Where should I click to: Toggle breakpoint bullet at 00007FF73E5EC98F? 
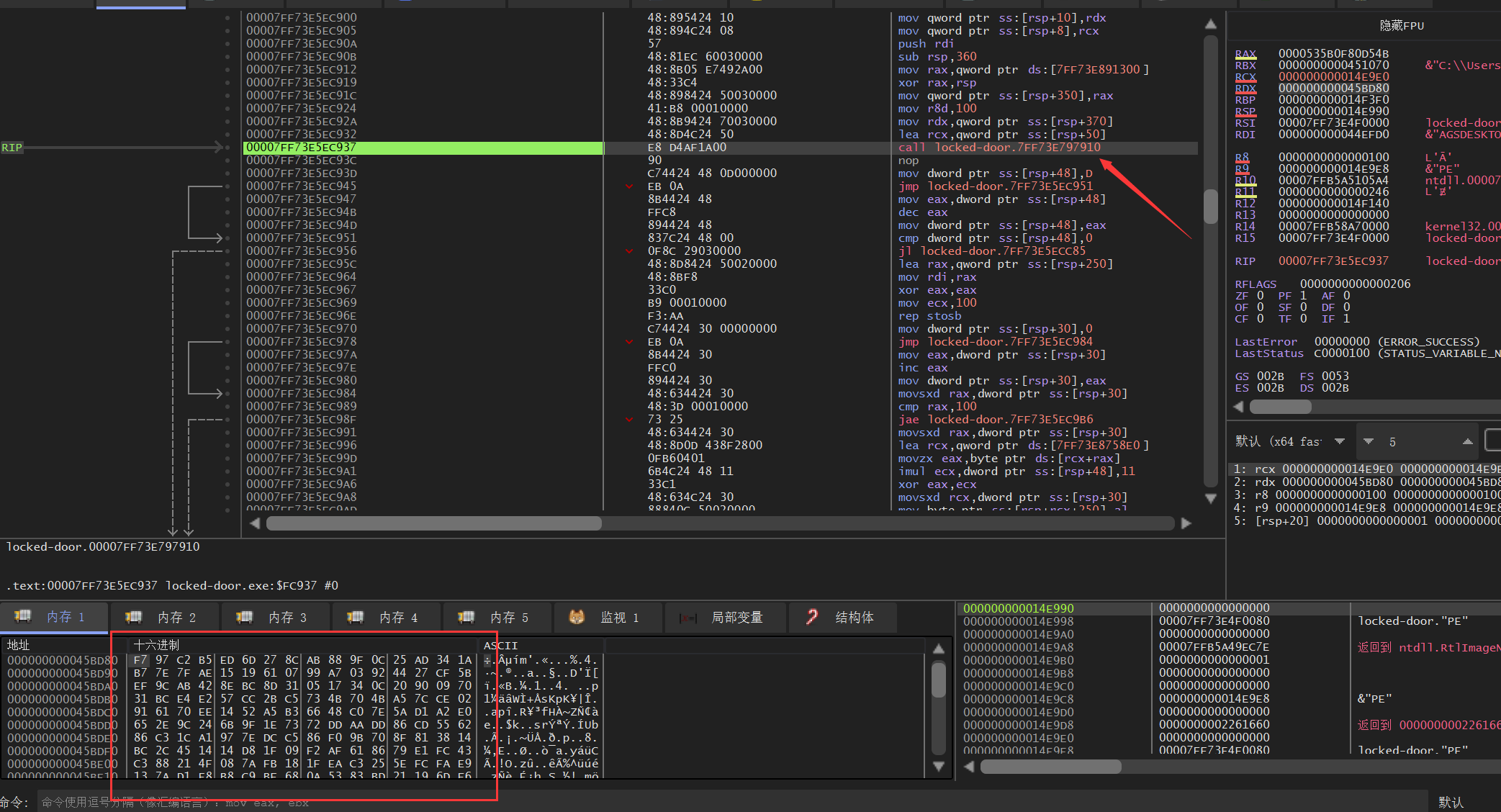227,420
